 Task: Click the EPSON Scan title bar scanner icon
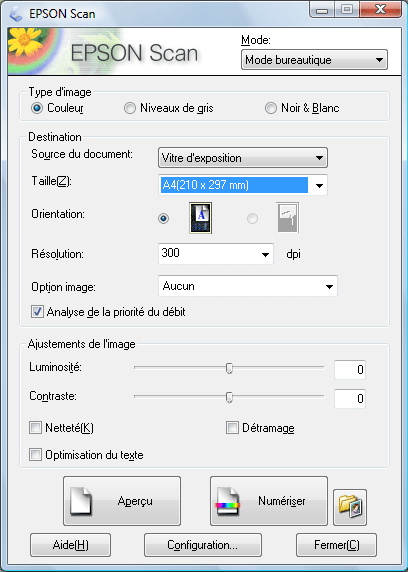16,13
